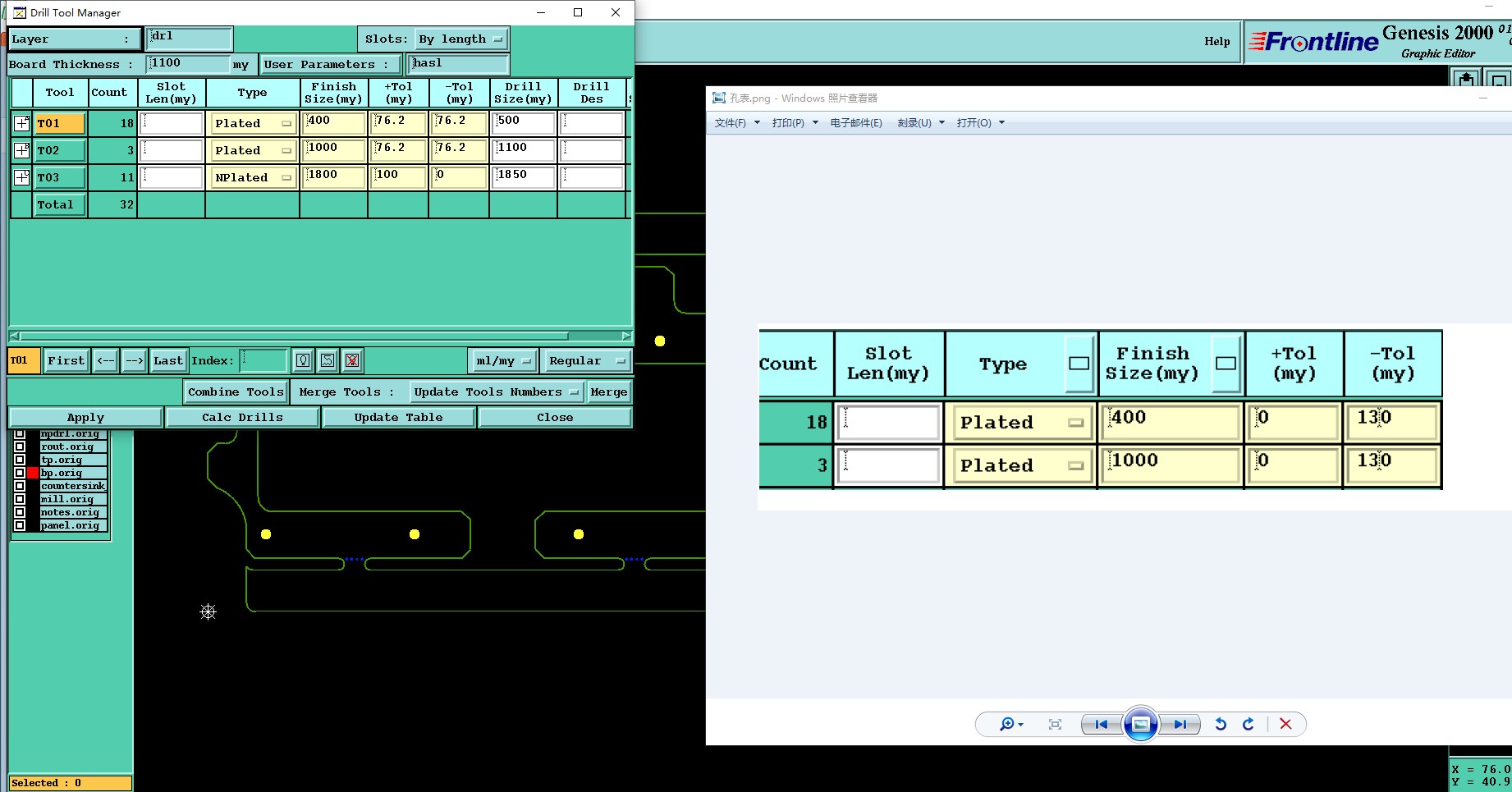Viewport: 1512px width, 792px height.
Task: Rotate image clockwise in photo viewer
Action: 1249,724
